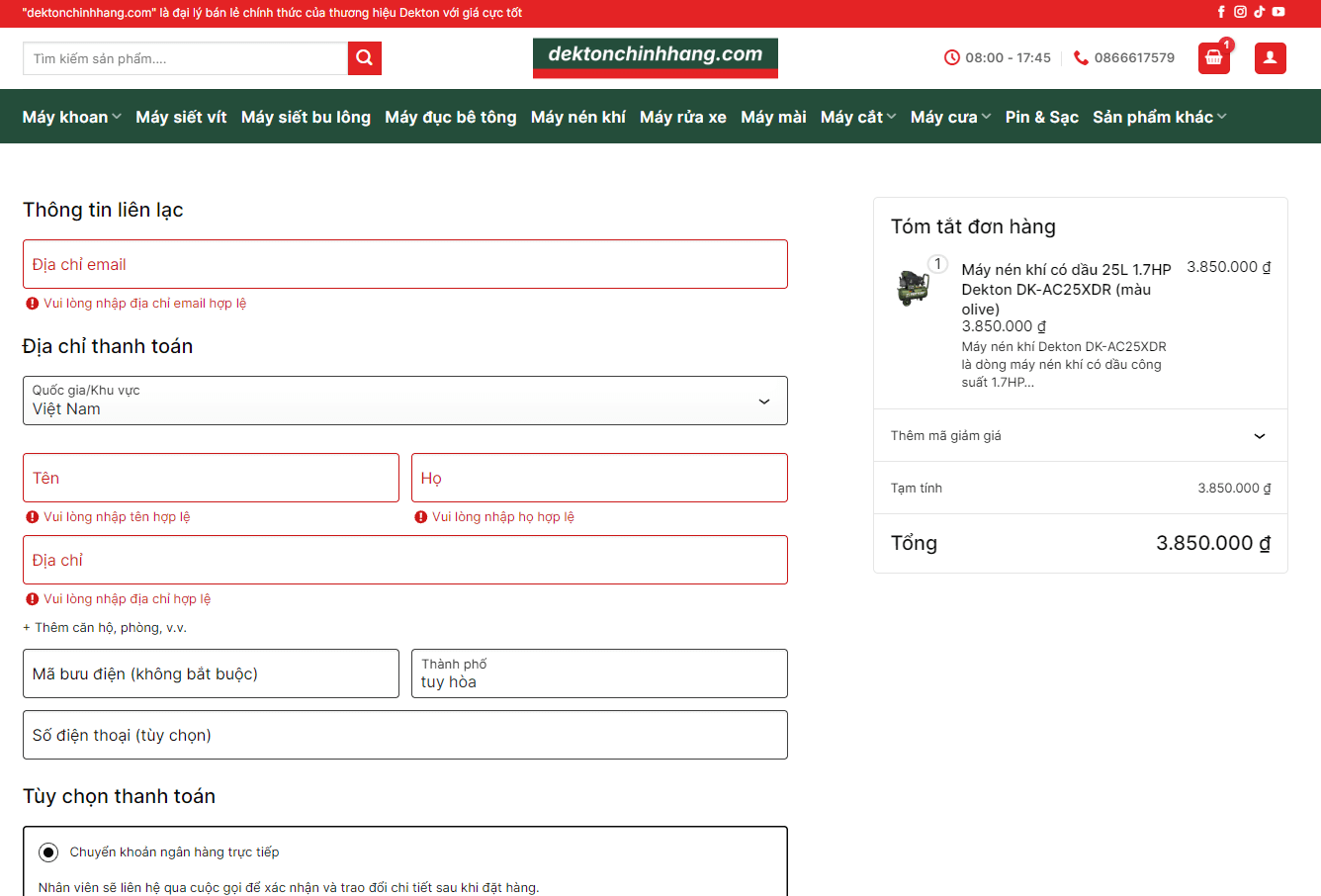Go to Máy nén khí category

[577, 117]
